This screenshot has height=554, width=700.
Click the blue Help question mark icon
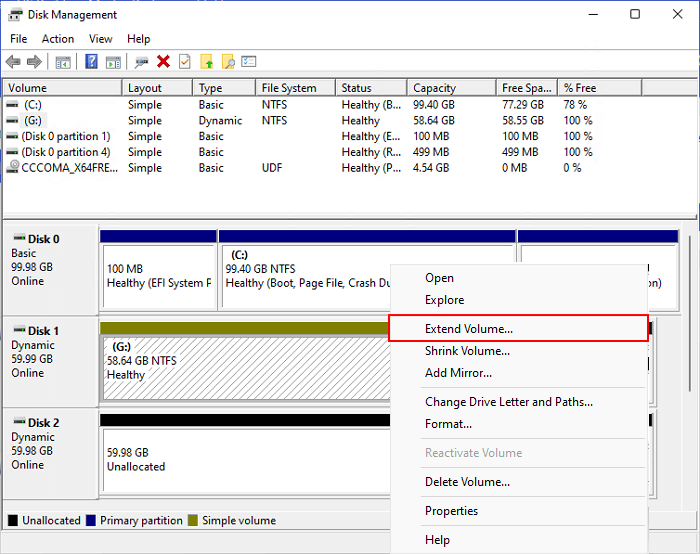point(91,62)
